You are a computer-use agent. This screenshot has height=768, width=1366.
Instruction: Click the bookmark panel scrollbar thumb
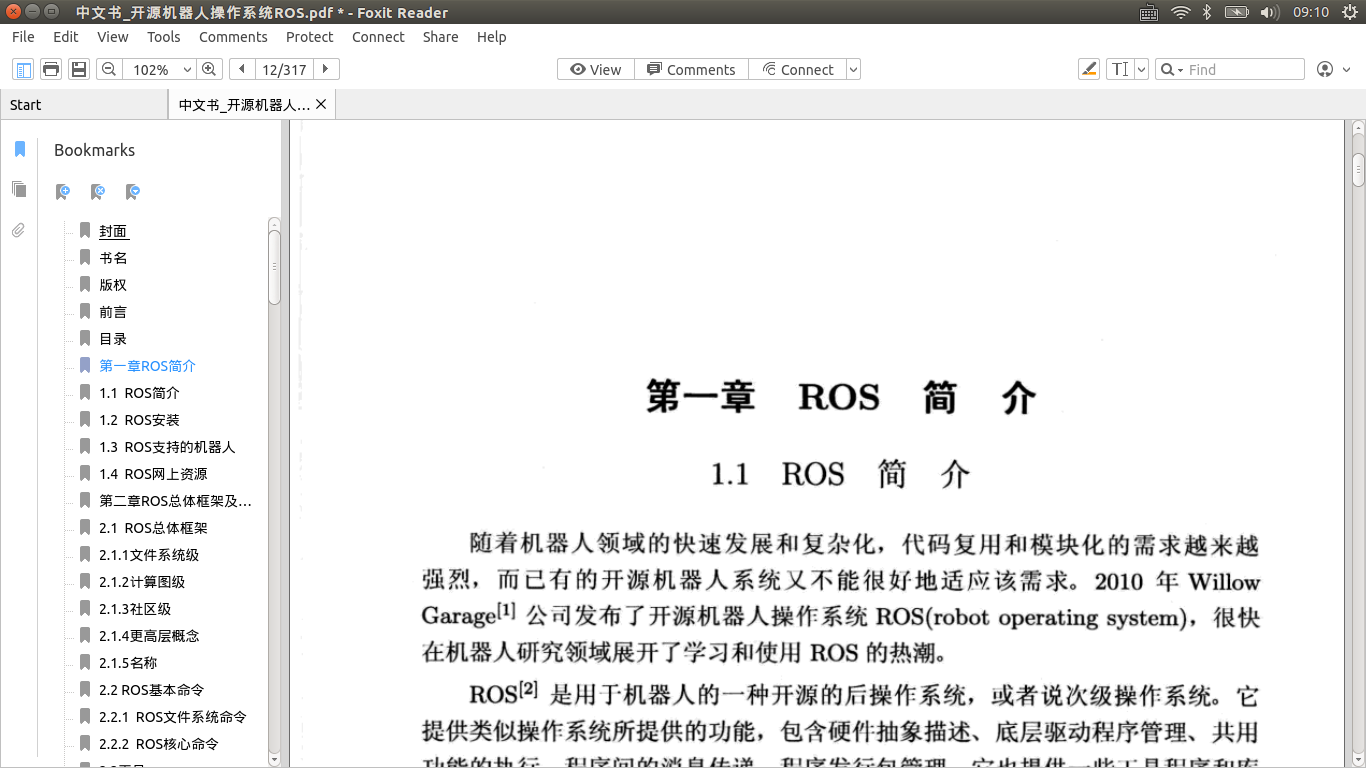pos(274,267)
